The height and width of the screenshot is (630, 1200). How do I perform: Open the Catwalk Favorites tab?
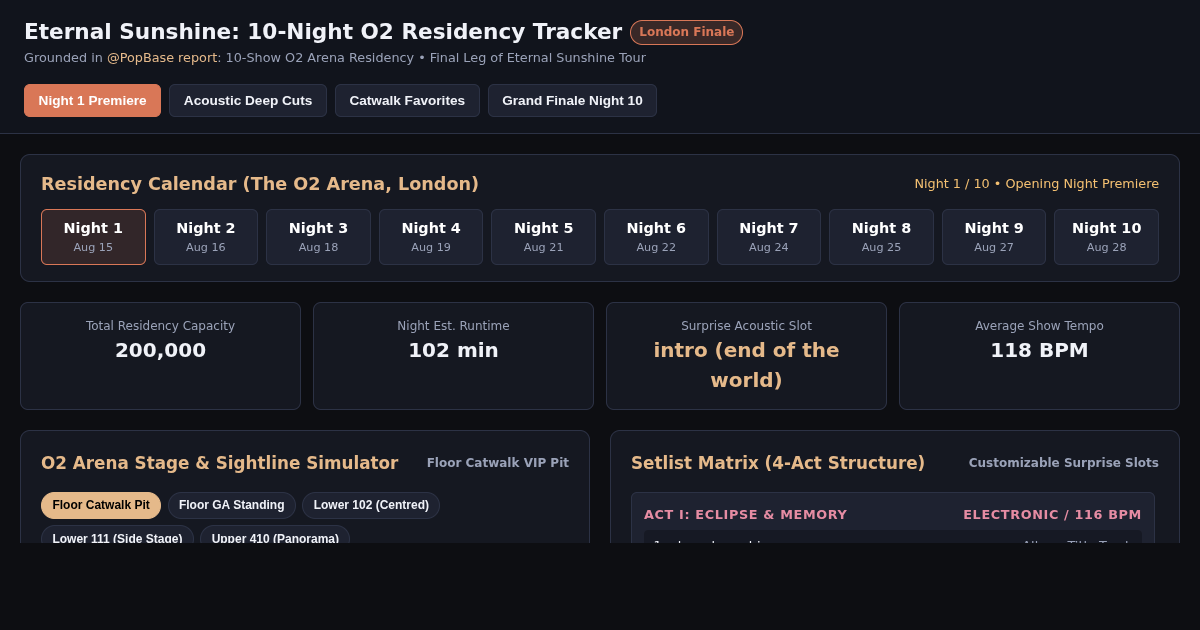coord(407,100)
